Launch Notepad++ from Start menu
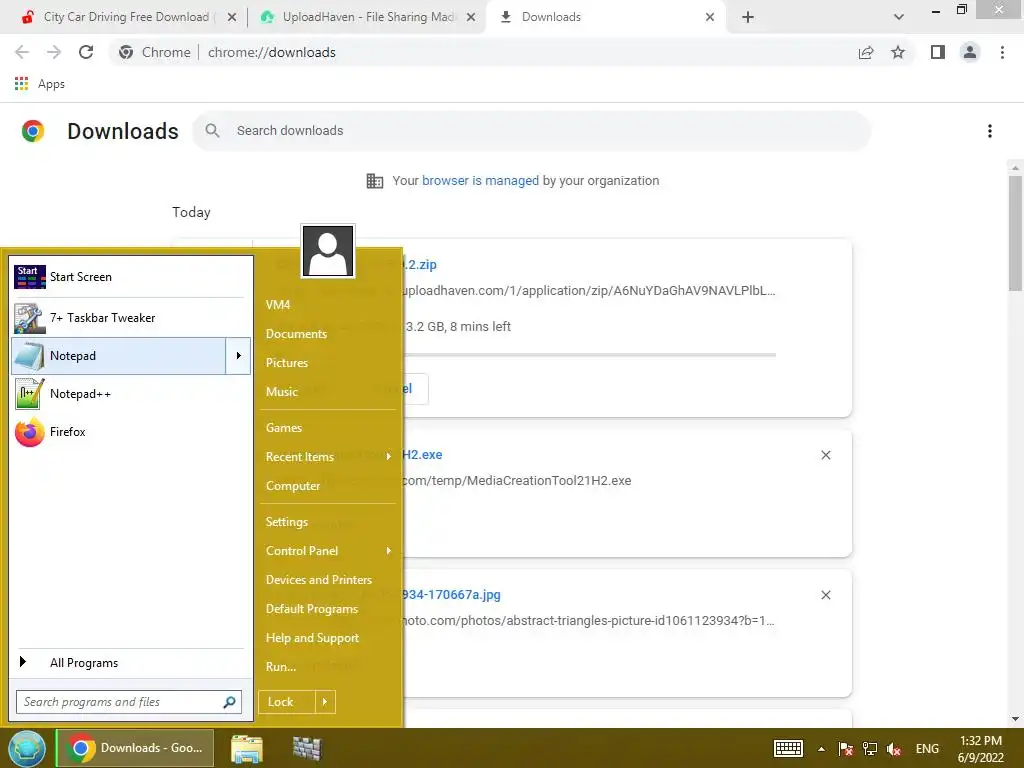The width and height of the screenshot is (1024, 768). (131, 394)
